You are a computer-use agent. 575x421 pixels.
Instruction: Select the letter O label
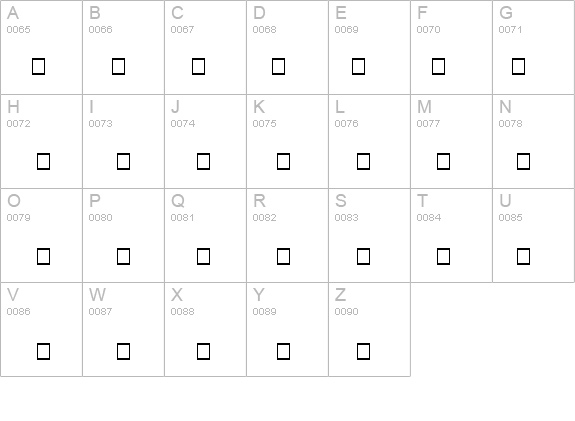click(14, 201)
